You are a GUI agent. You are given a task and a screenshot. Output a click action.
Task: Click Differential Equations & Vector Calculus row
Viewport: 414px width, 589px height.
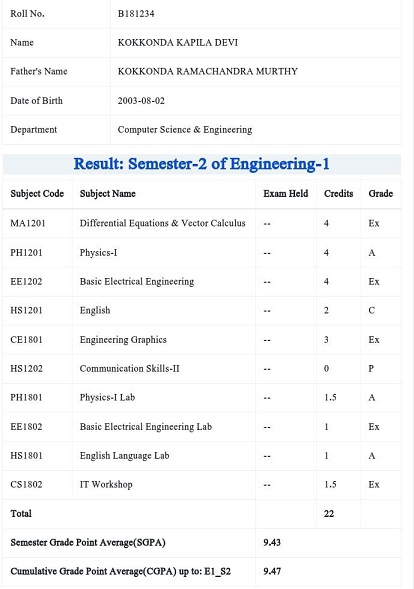[x=202, y=224]
